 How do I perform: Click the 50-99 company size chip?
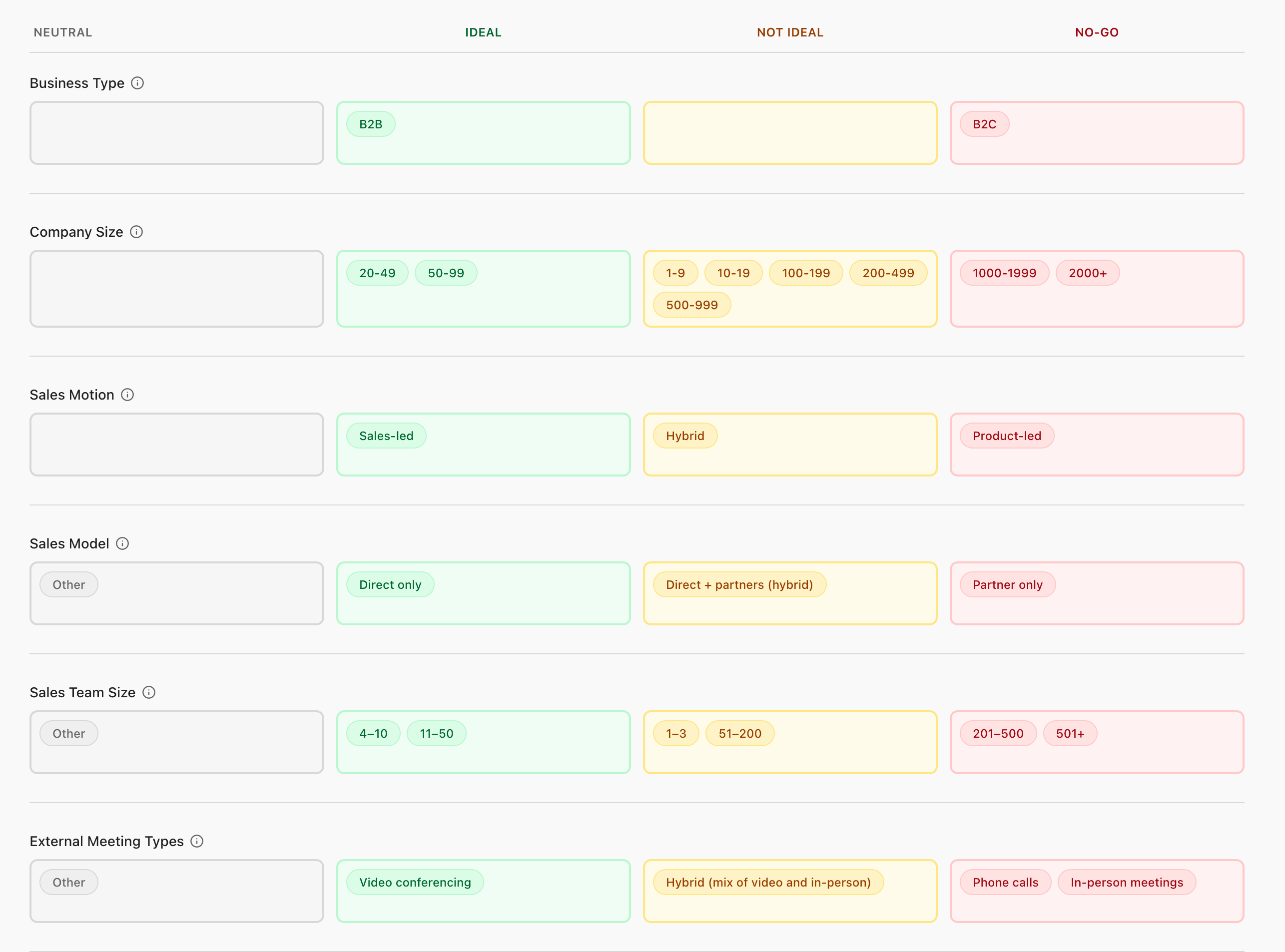[x=446, y=273]
